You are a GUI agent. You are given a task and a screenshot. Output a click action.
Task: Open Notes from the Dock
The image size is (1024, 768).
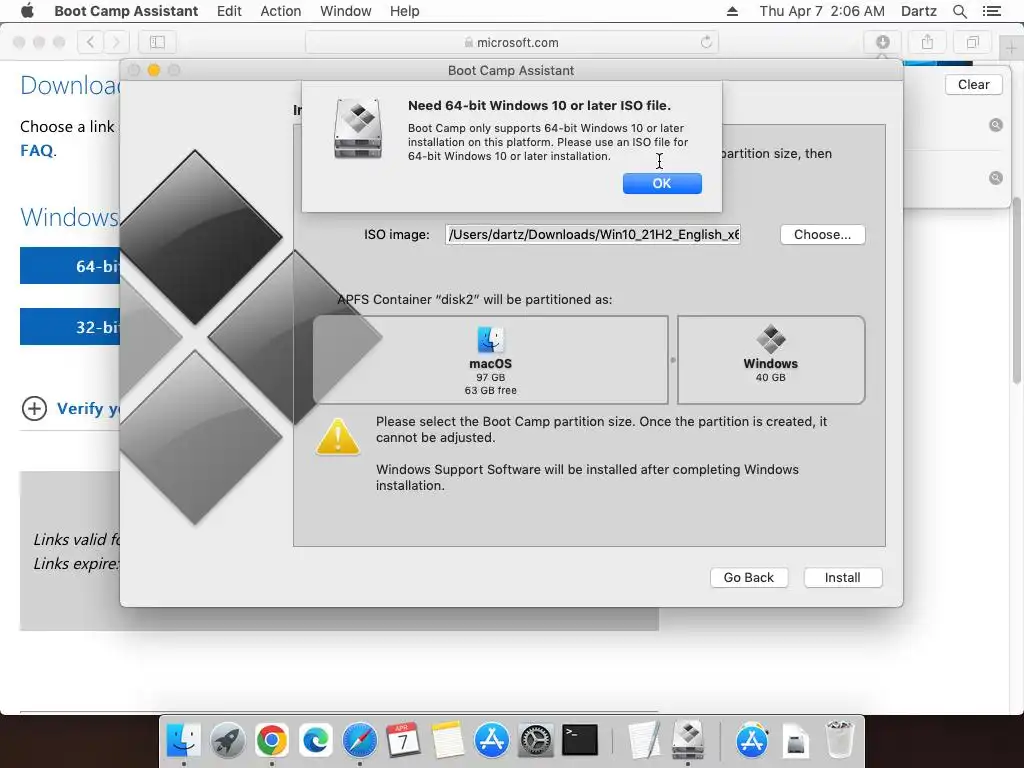447,741
